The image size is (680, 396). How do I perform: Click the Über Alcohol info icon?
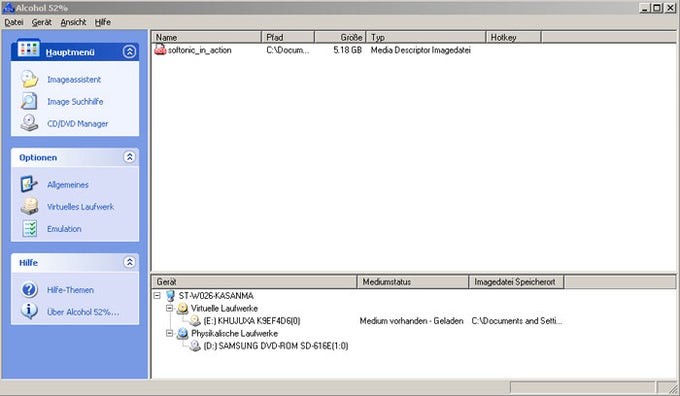pos(29,311)
